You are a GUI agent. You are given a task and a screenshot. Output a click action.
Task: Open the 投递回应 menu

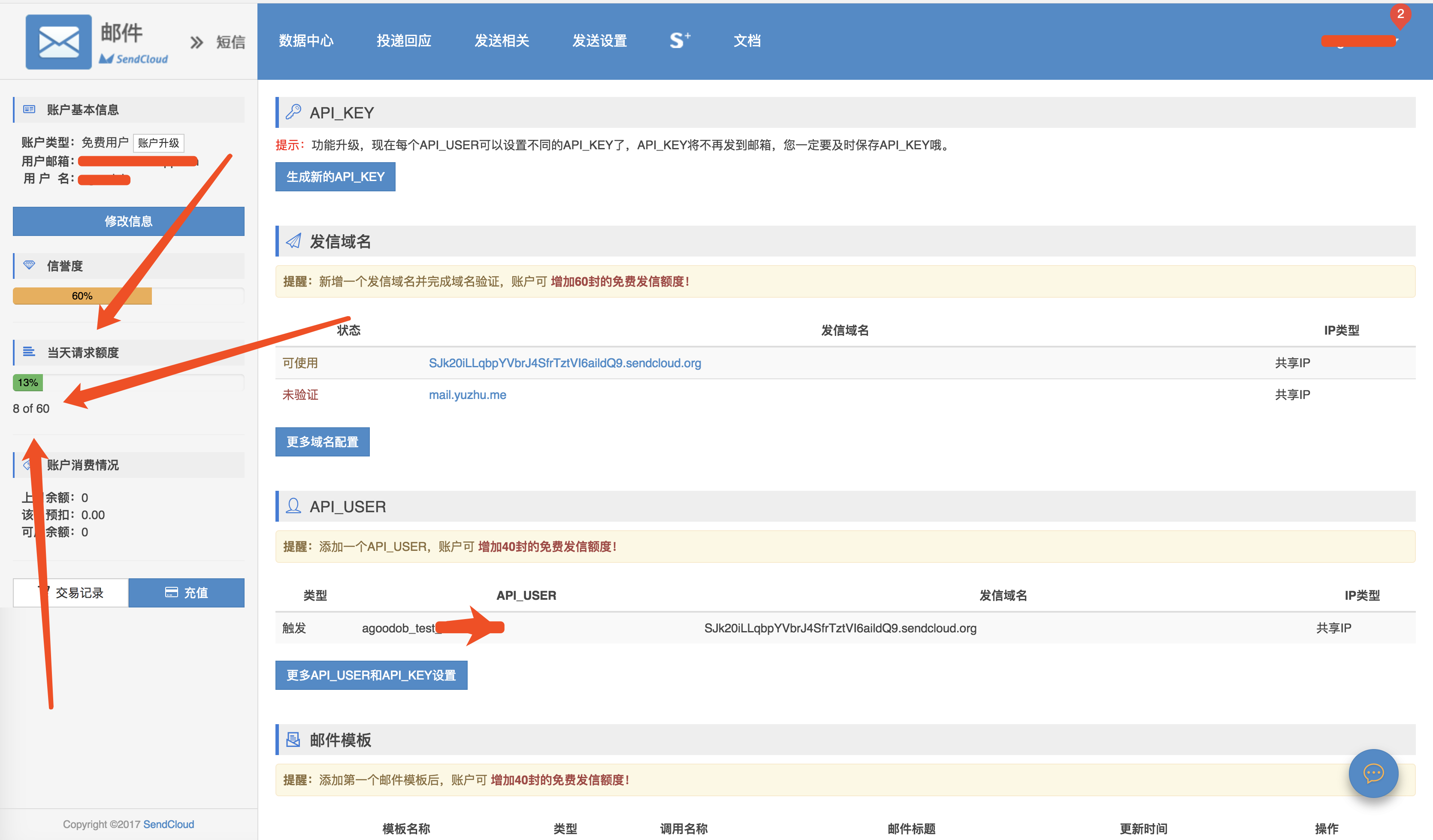tap(404, 41)
